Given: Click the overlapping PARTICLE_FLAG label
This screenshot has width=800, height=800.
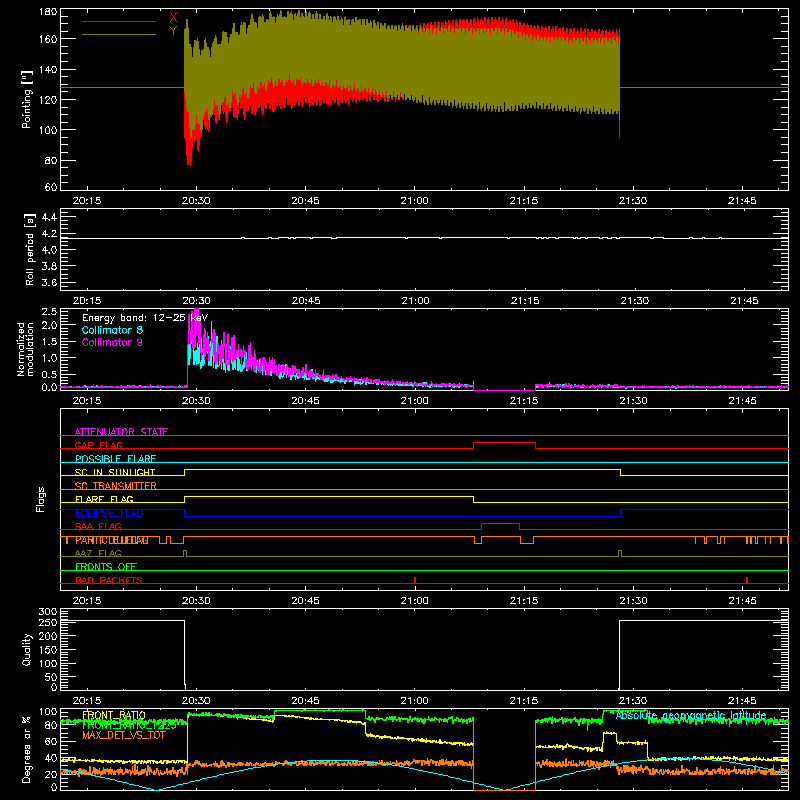Looking at the screenshot, I should [112, 540].
